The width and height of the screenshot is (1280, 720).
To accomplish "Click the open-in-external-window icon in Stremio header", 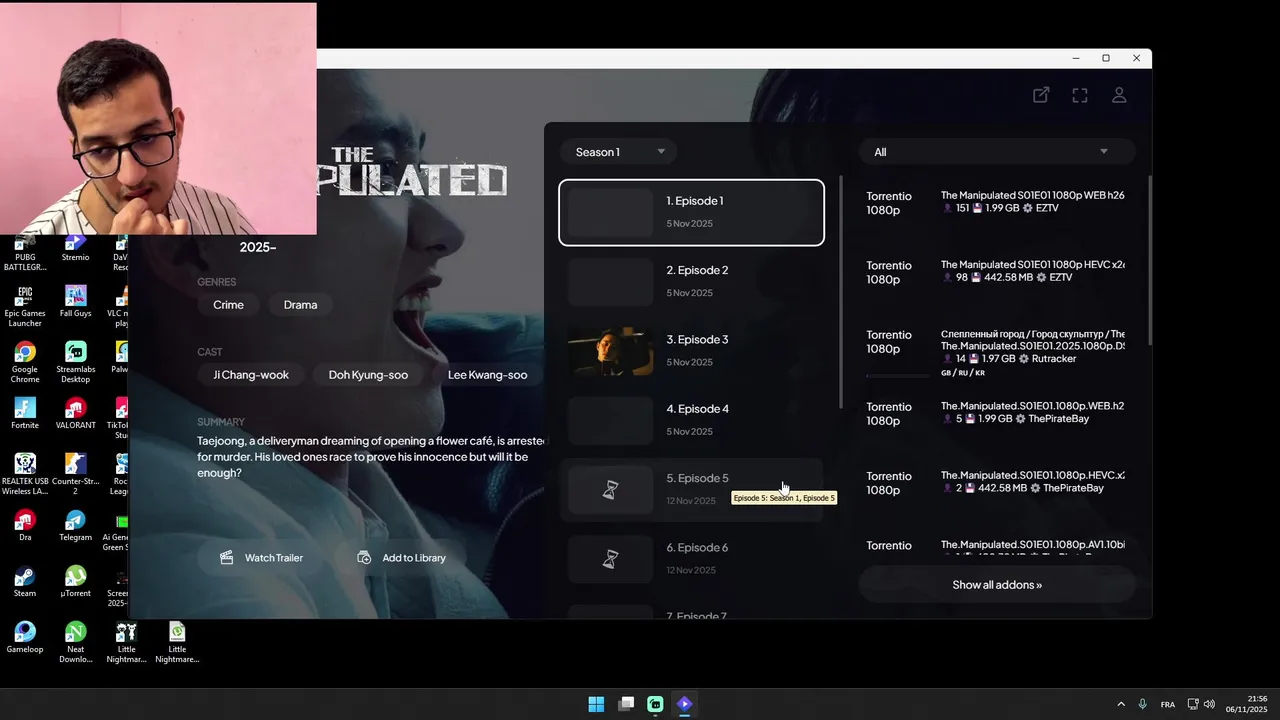I will (x=1041, y=95).
